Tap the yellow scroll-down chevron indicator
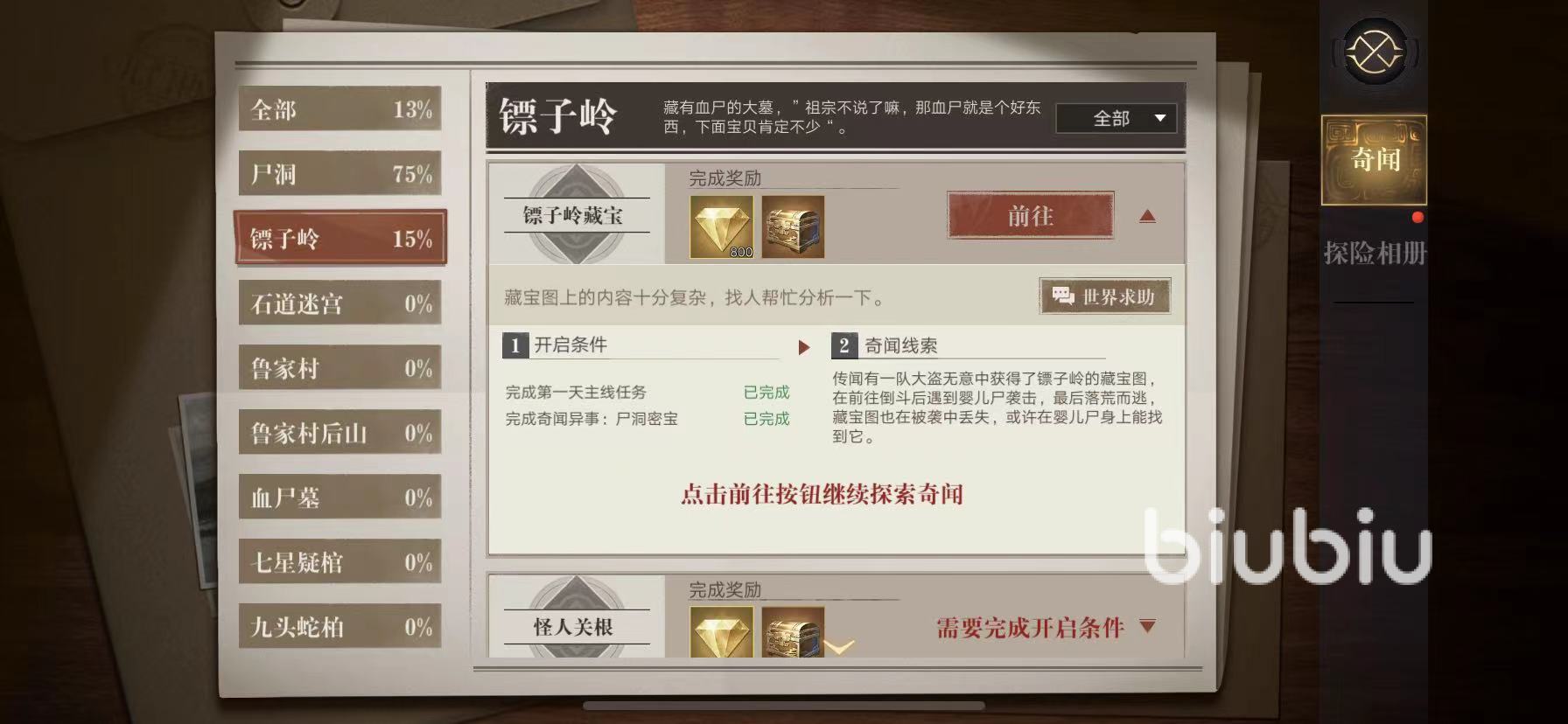 [839, 648]
